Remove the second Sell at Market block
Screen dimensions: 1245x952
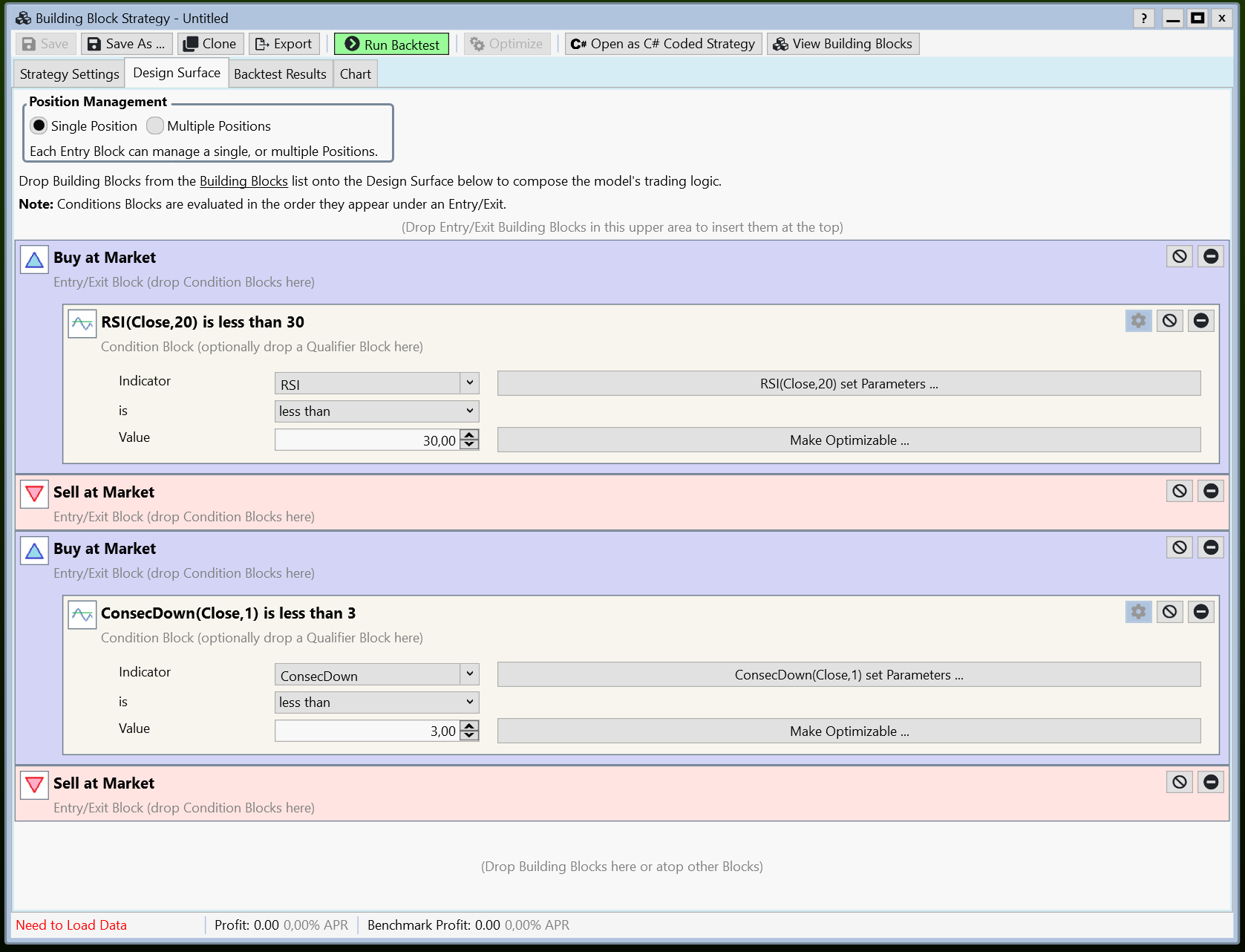[1211, 782]
